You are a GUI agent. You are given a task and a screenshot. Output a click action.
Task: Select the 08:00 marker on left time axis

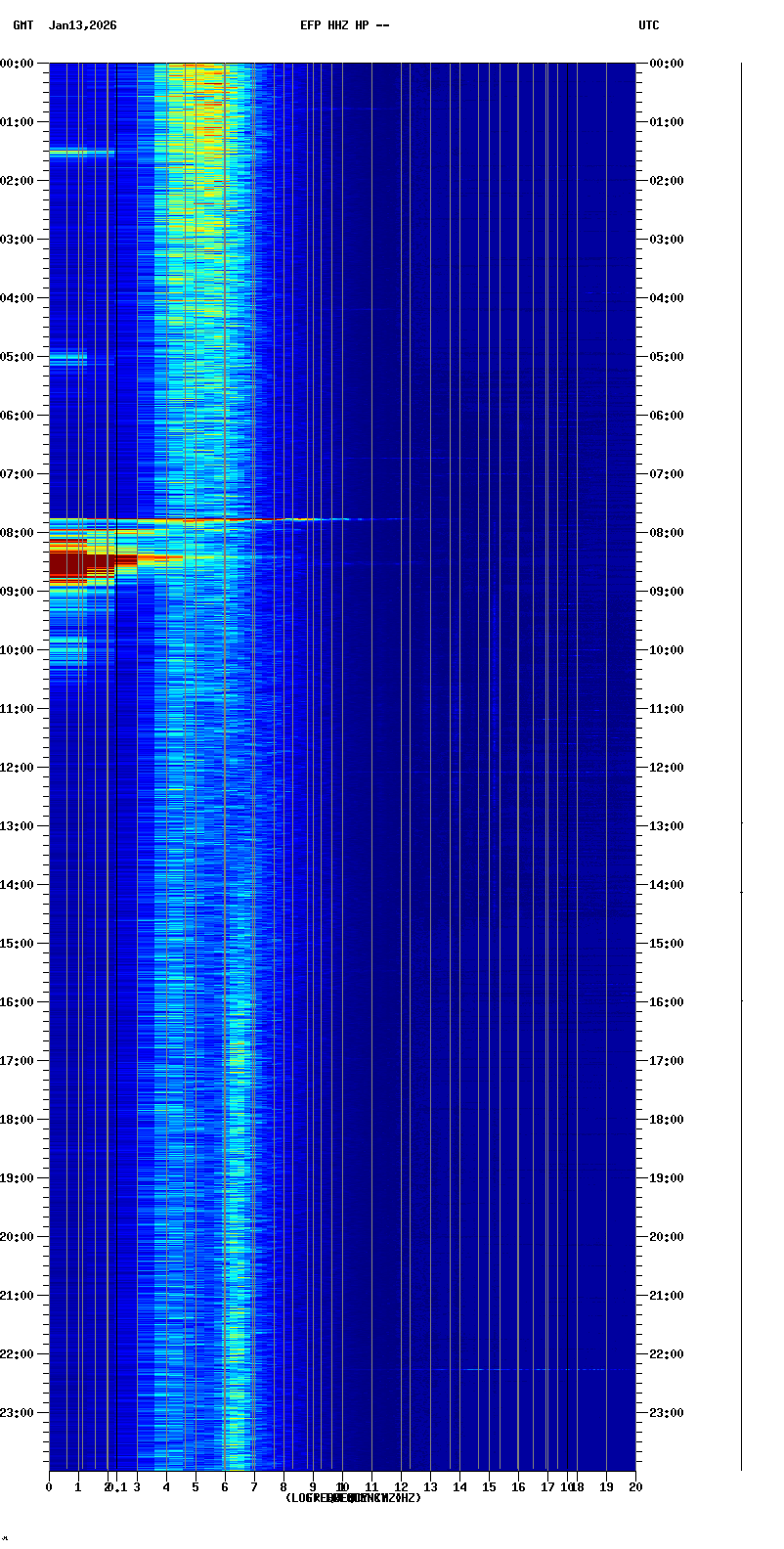20,533
